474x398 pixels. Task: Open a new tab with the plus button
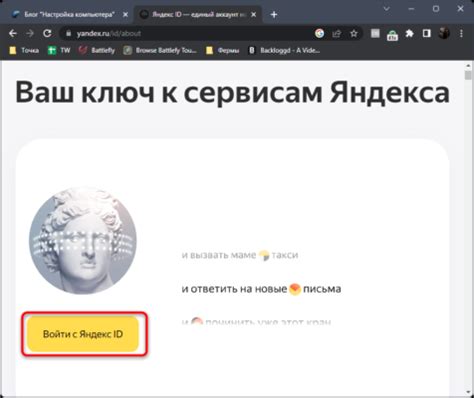[274, 15]
